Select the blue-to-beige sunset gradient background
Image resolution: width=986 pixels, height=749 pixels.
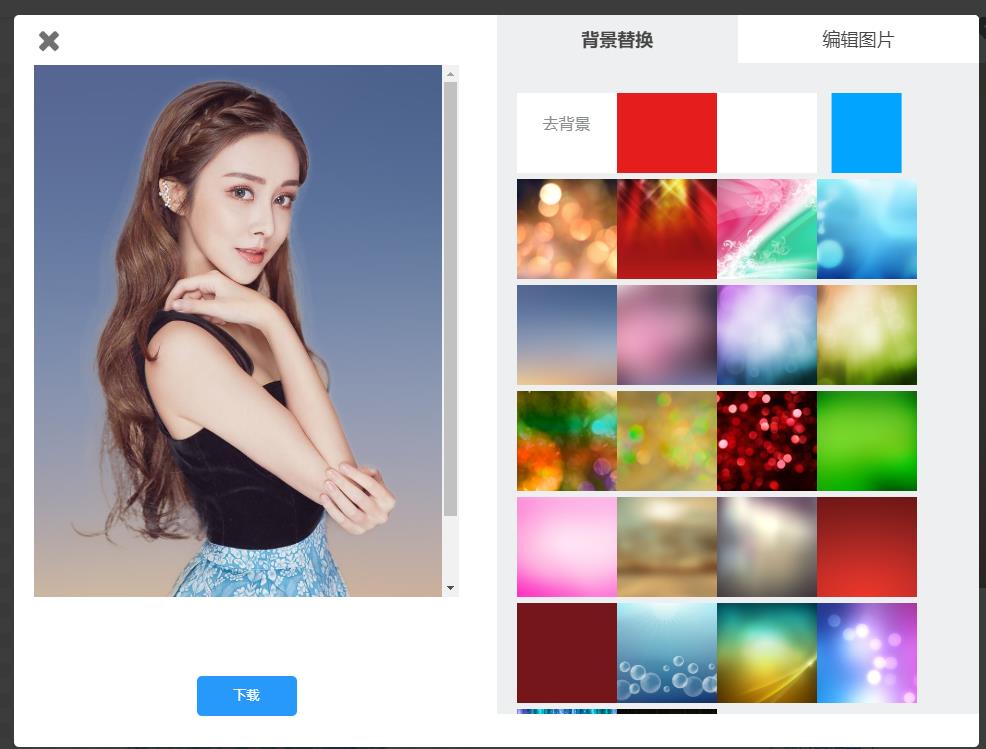coord(567,335)
